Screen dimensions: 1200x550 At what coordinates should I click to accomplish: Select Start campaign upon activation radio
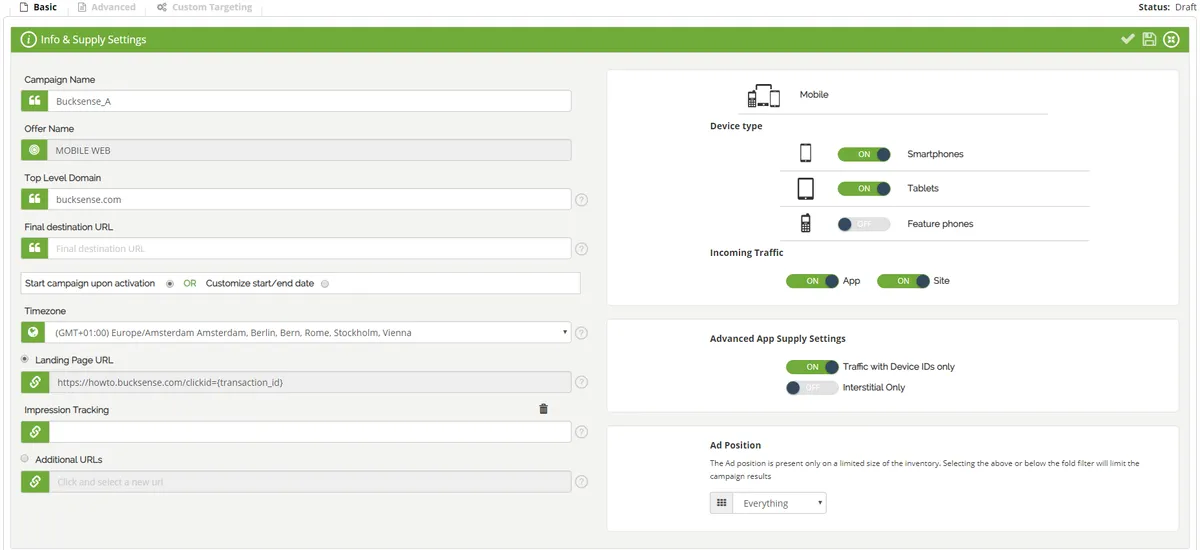[x=170, y=284]
